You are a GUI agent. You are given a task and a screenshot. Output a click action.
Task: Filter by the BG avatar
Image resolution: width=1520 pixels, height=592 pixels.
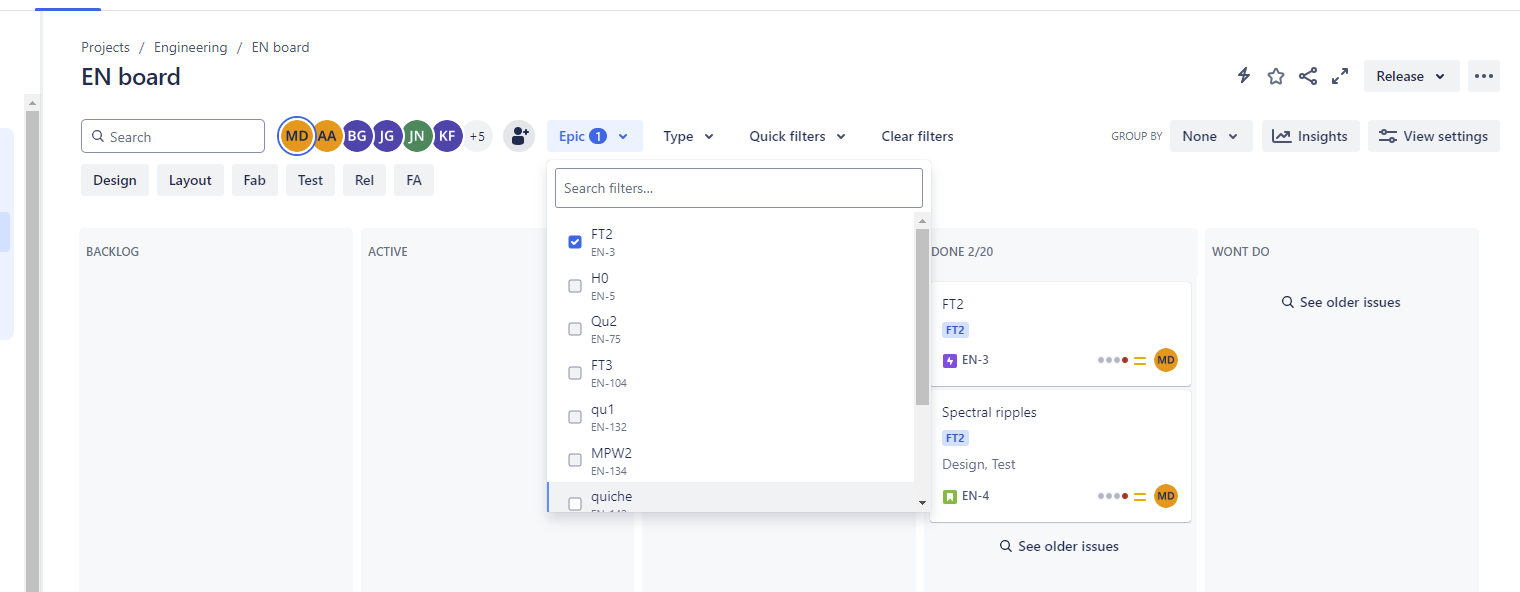[x=357, y=136]
